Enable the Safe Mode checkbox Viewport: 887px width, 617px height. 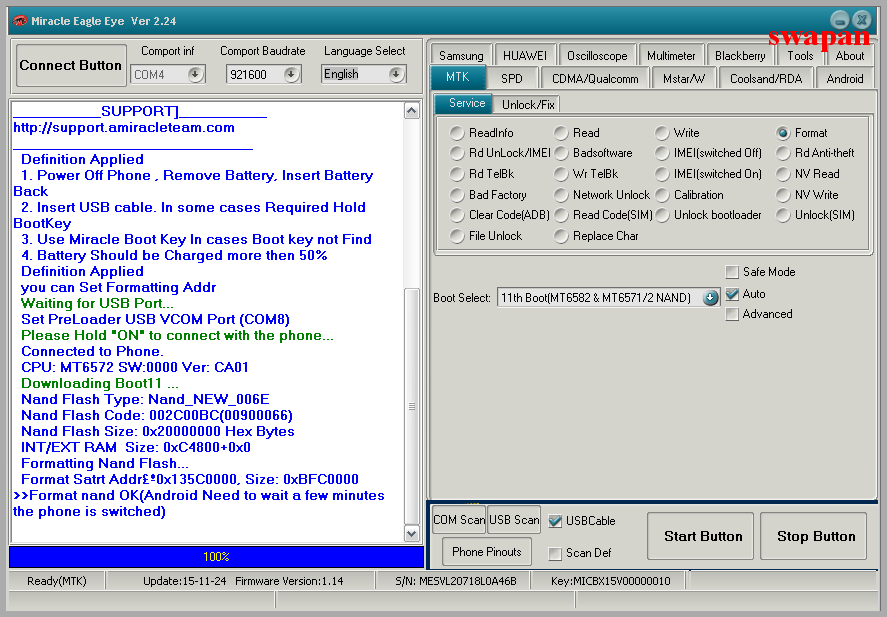click(x=732, y=272)
